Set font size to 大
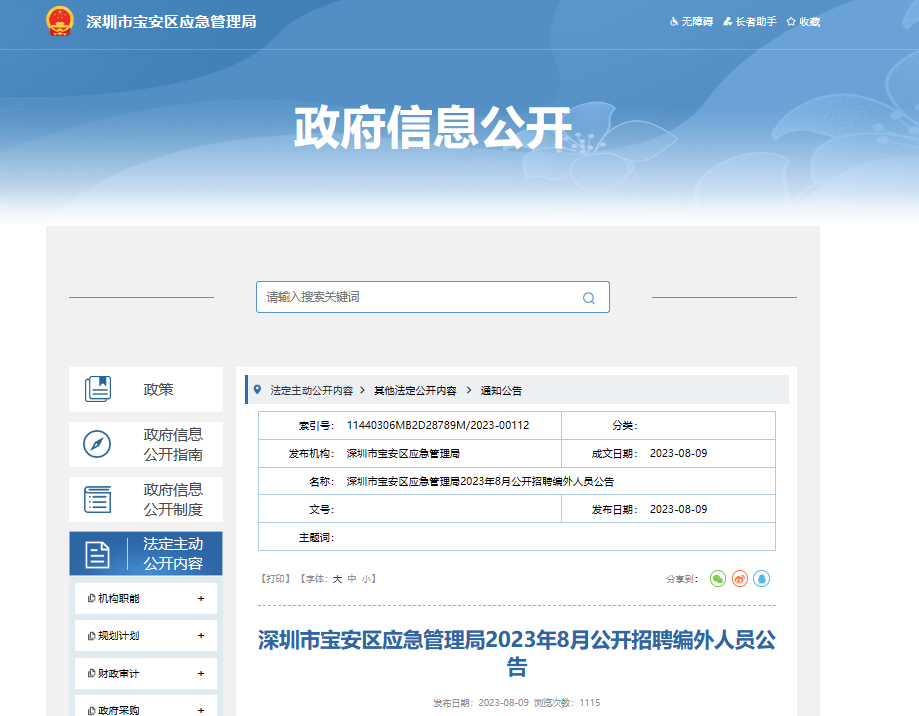 click(337, 579)
